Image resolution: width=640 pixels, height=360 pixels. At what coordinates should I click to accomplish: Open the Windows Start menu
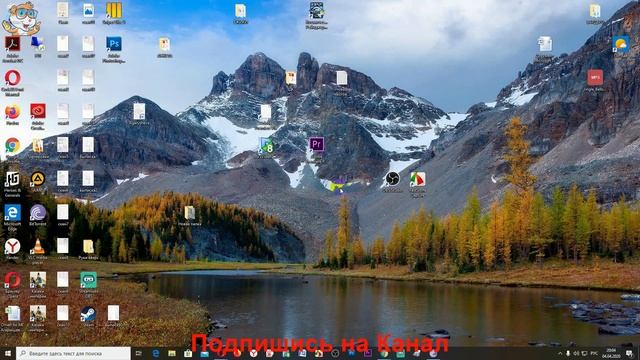pyautogui.click(x=7, y=353)
